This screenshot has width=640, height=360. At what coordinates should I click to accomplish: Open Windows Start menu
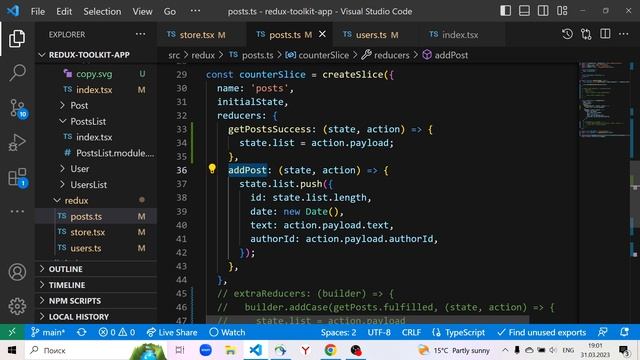tap(12, 350)
